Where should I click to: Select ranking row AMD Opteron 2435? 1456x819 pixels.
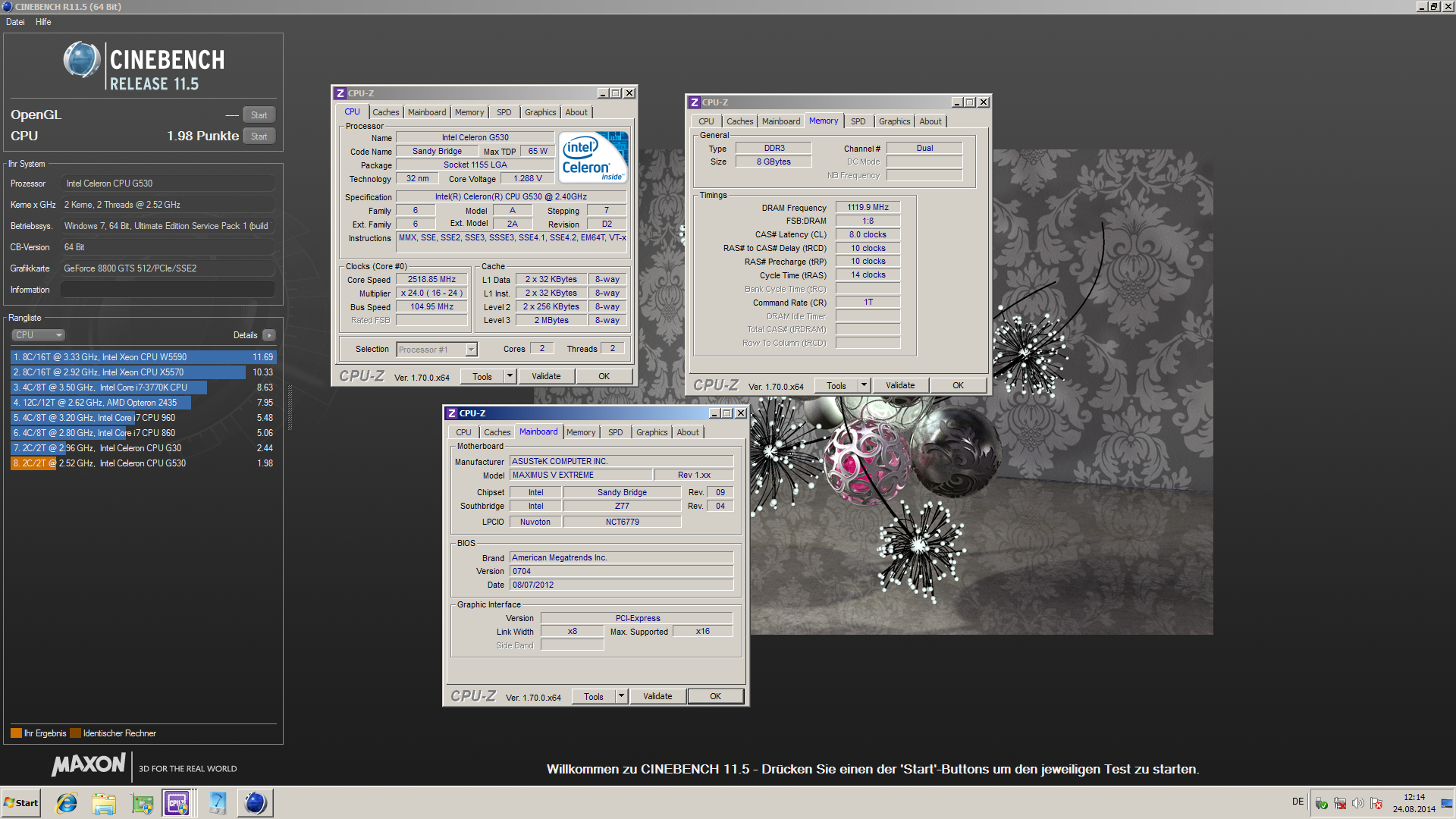click(143, 403)
